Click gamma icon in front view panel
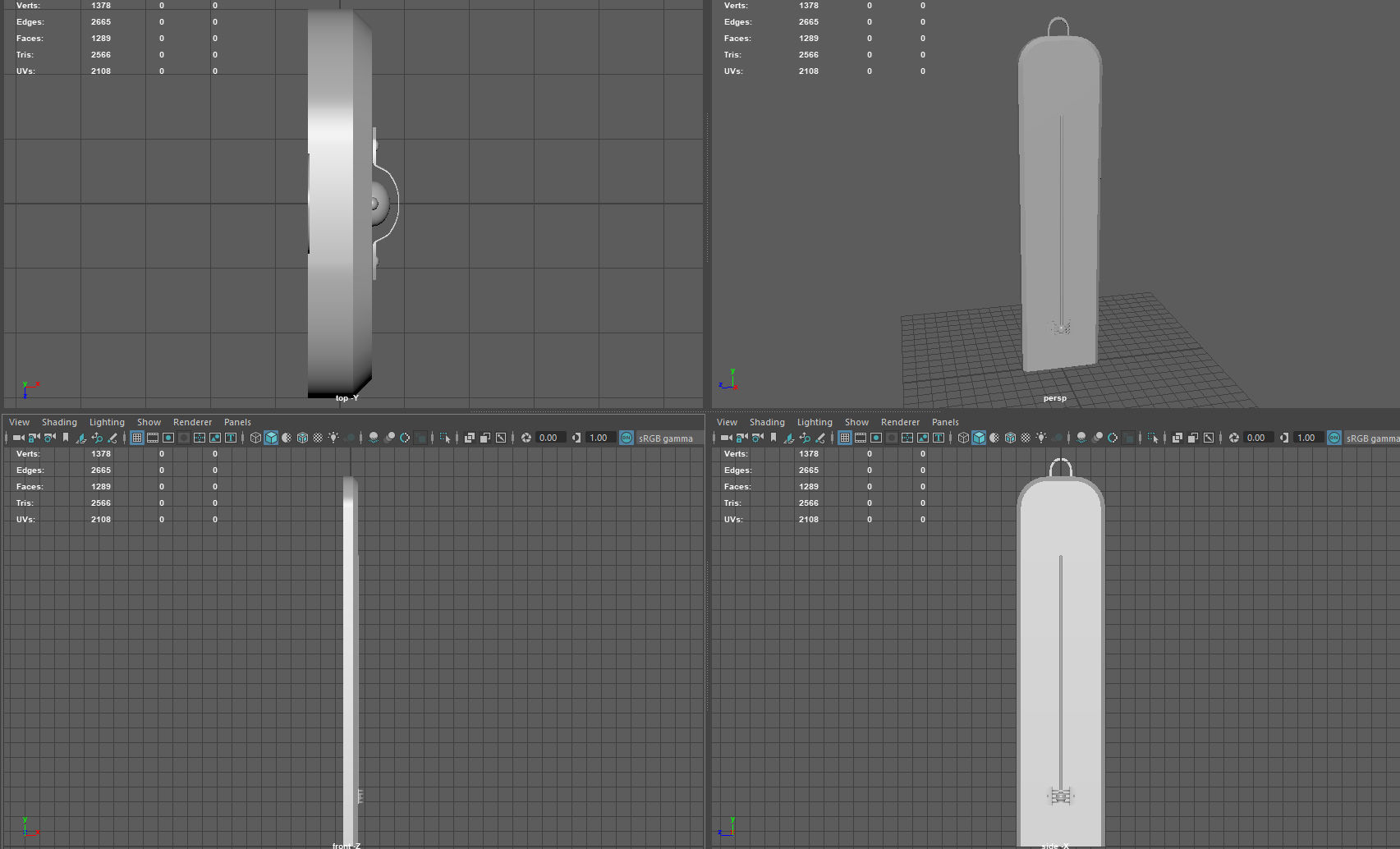The width and height of the screenshot is (1400, 849). [576, 438]
